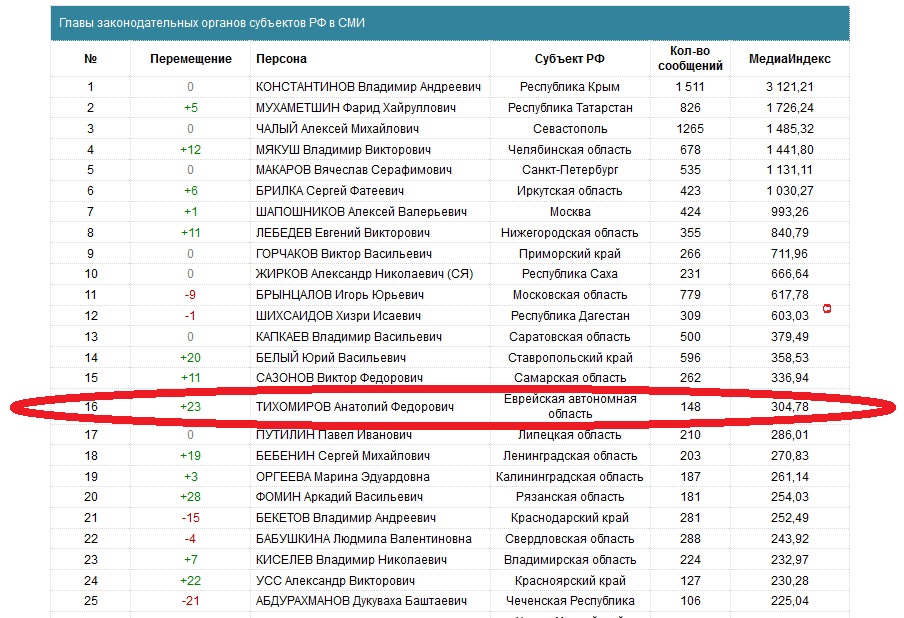Select the movement value '+23'
The image size is (904, 618).
click(191, 407)
